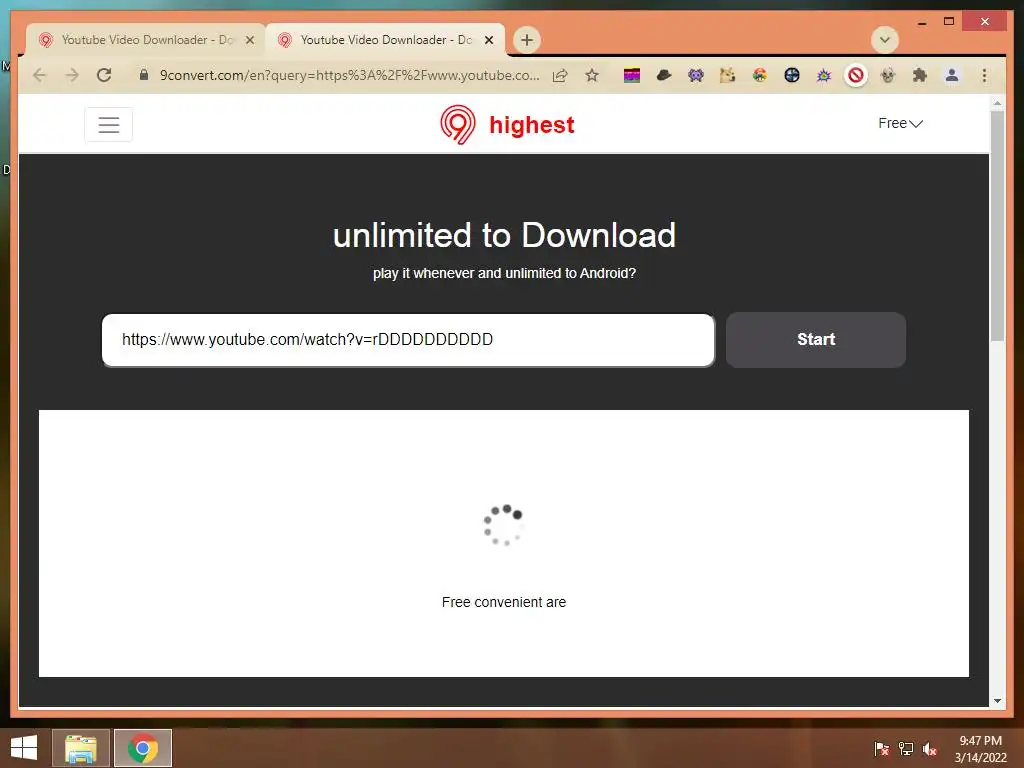The height and width of the screenshot is (768, 1024).
Task: Open Action Center flag tray icon
Action: click(x=882, y=748)
